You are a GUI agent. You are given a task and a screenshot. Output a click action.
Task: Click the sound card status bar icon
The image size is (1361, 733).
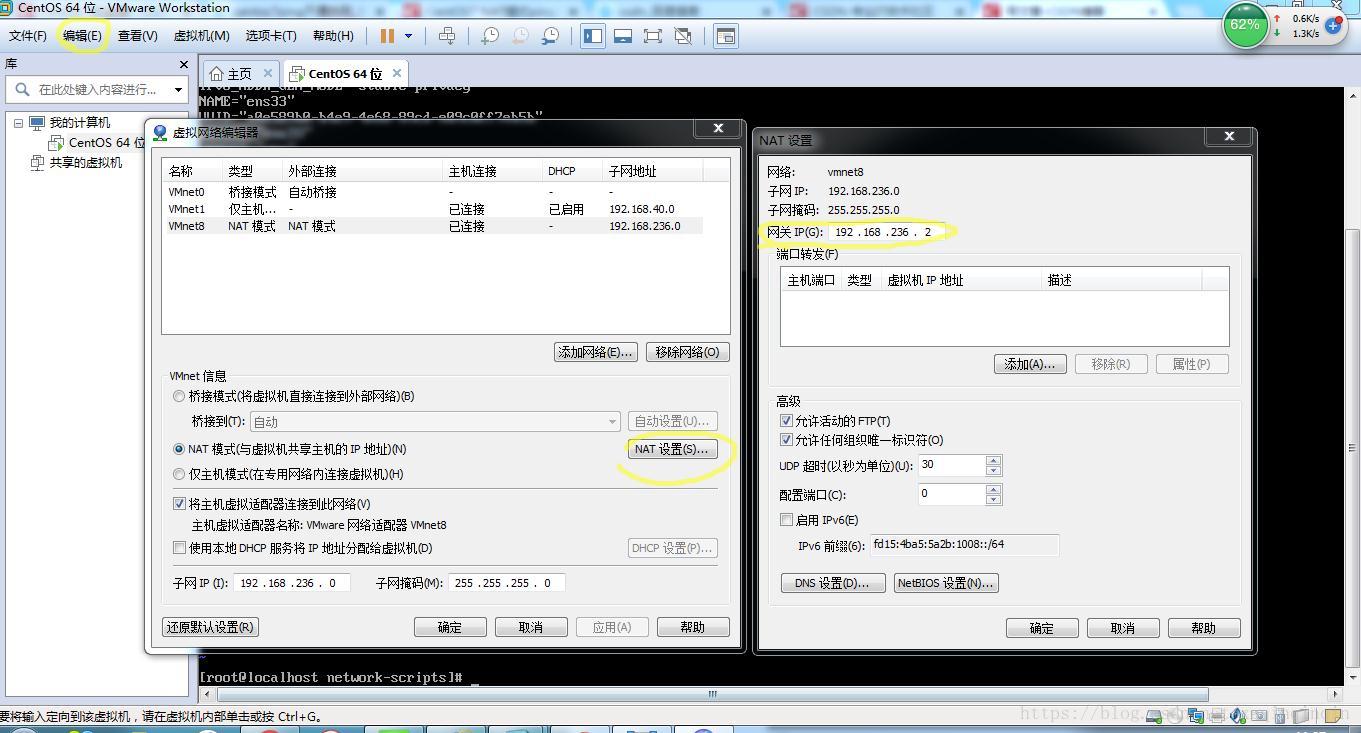tap(1238, 715)
